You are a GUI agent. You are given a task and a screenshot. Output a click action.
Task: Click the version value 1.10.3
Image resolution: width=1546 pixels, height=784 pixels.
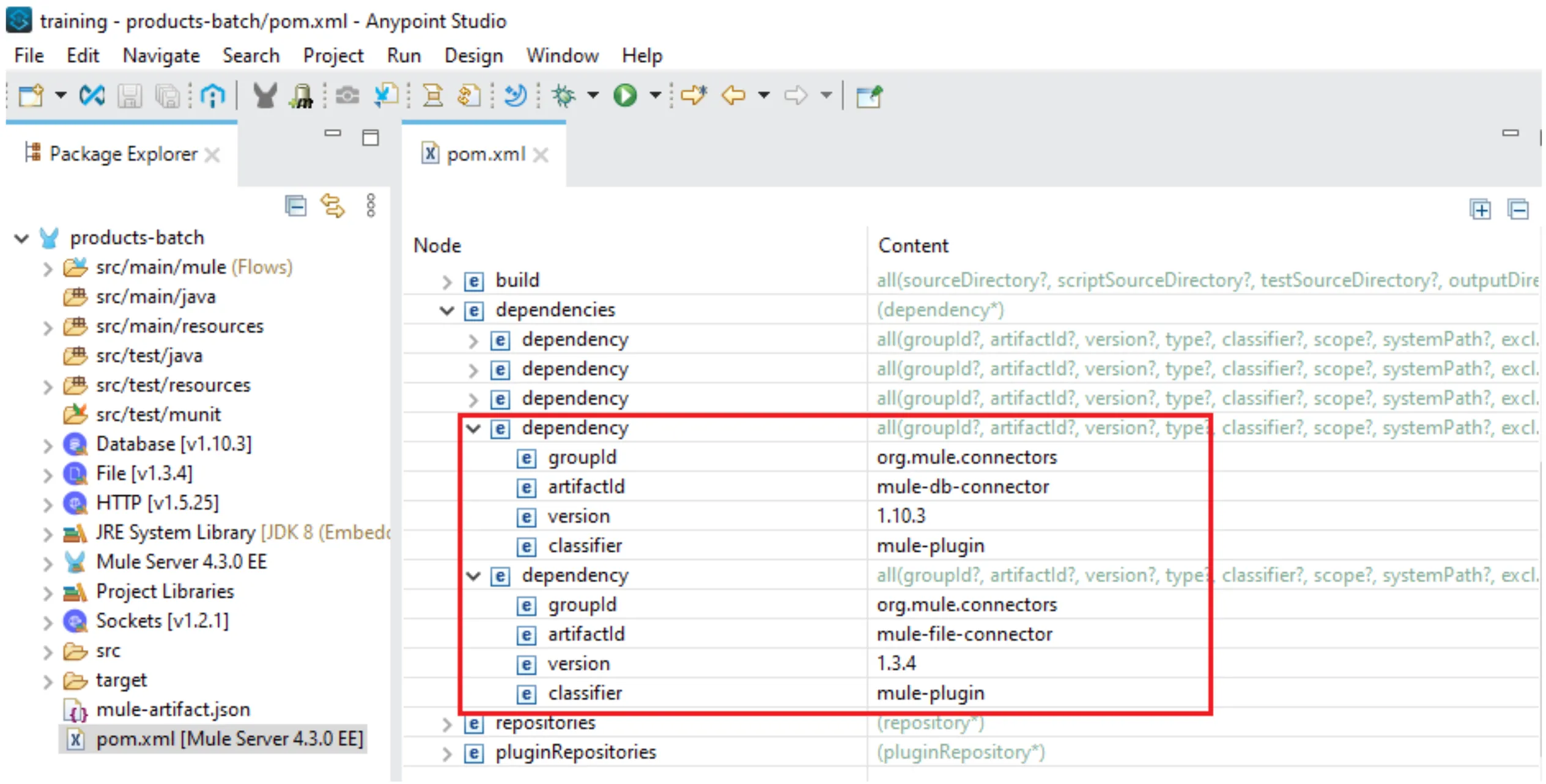(901, 517)
